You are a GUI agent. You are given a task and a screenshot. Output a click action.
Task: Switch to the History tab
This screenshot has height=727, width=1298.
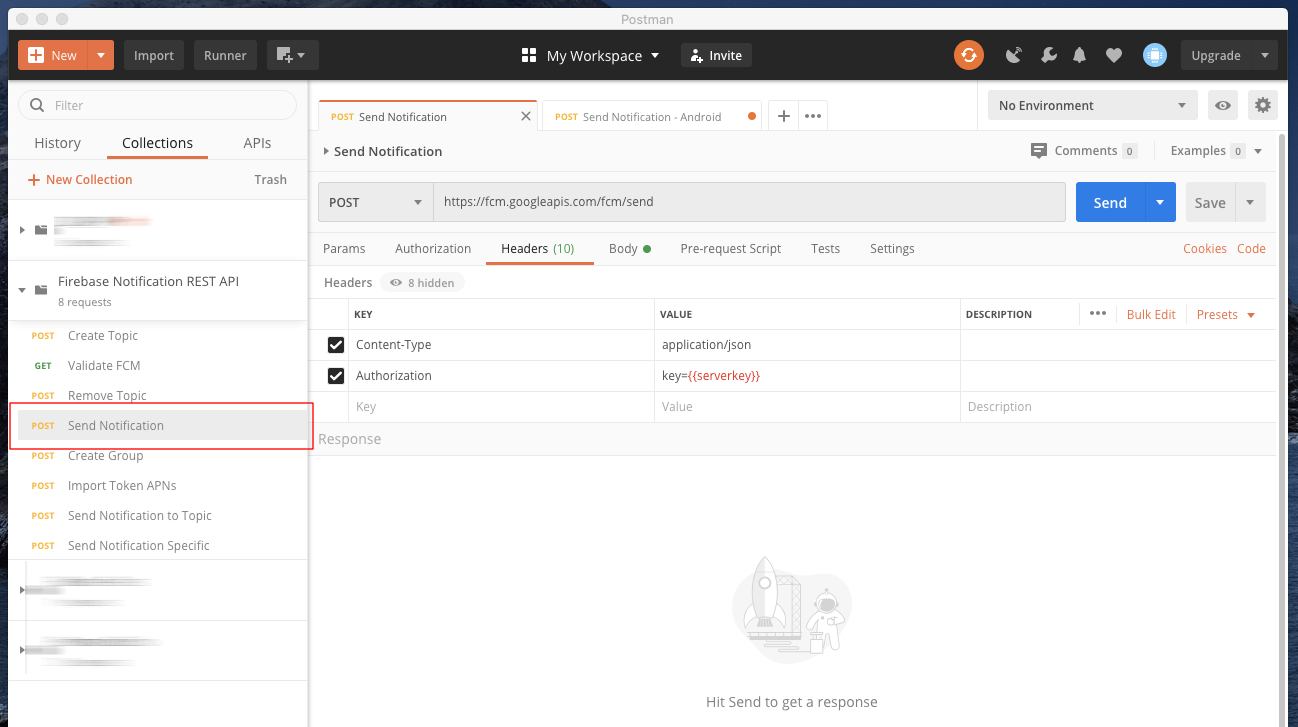(57, 143)
